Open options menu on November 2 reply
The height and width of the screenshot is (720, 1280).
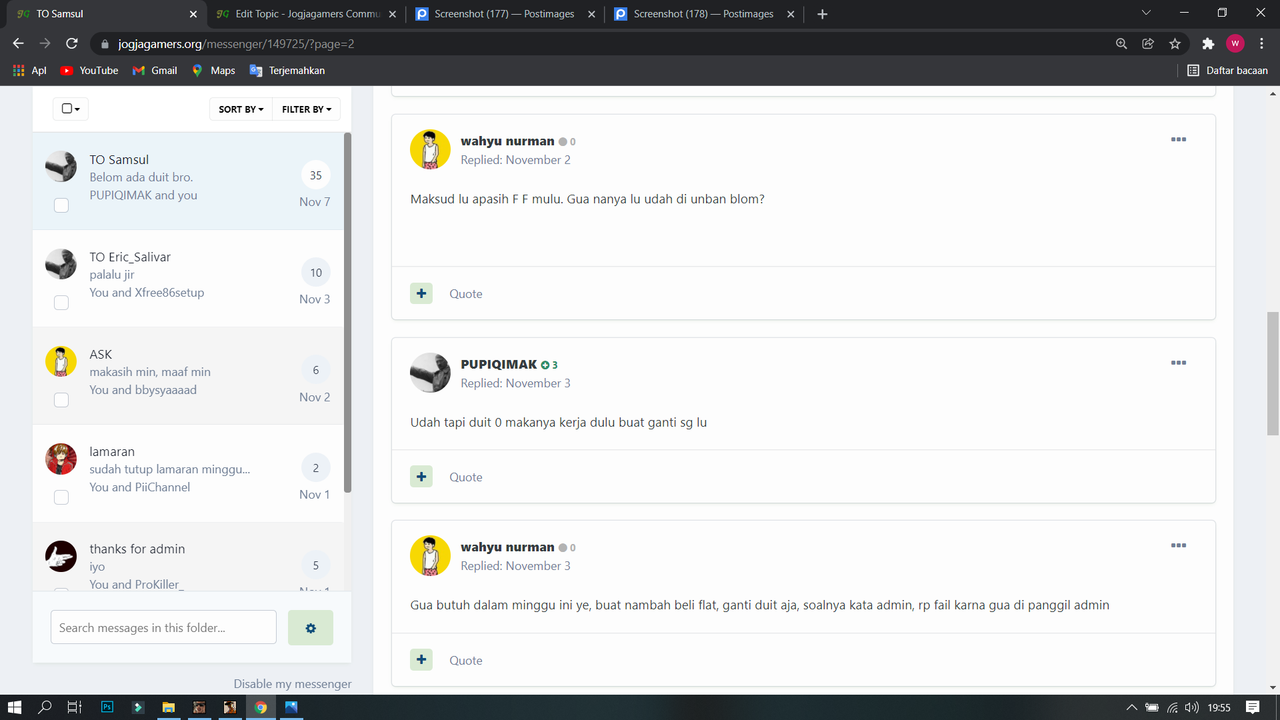(1178, 140)
